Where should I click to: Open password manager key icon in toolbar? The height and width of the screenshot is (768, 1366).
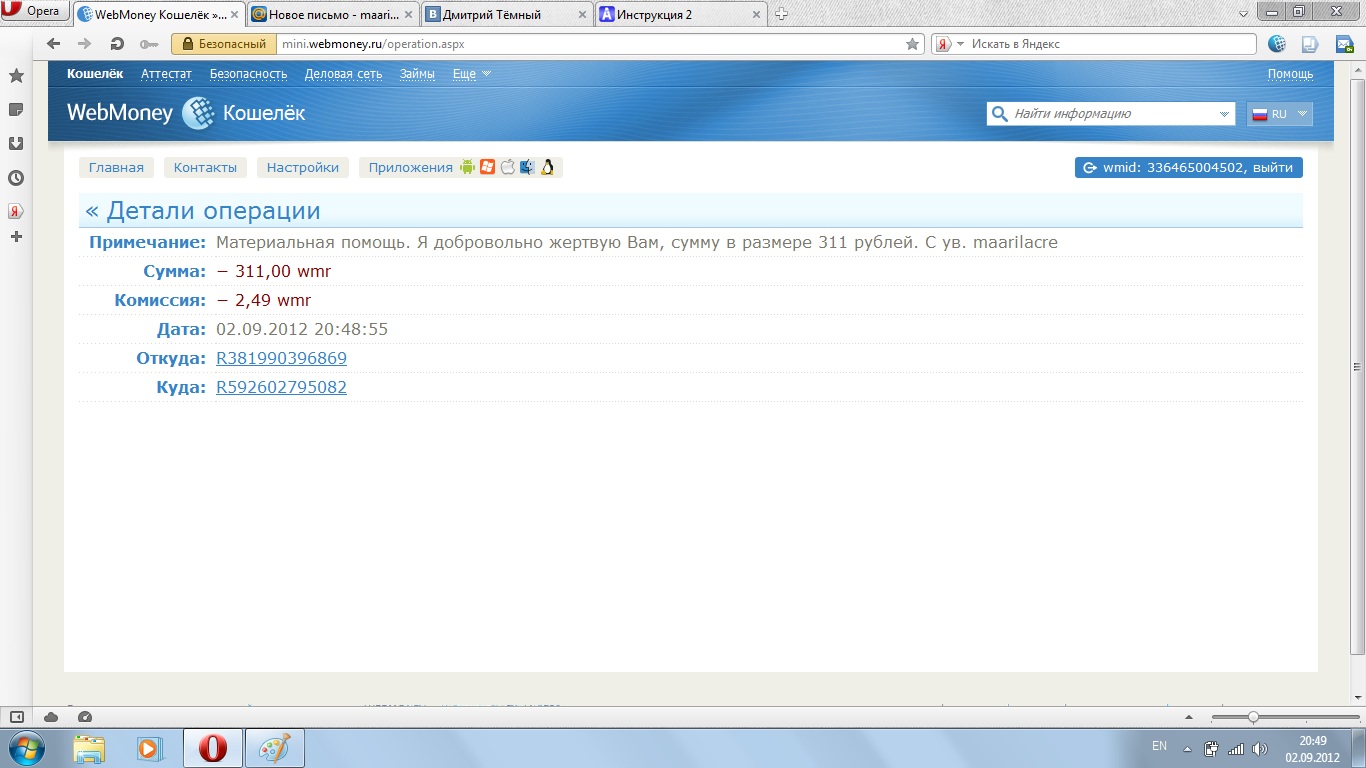point(149,44)
